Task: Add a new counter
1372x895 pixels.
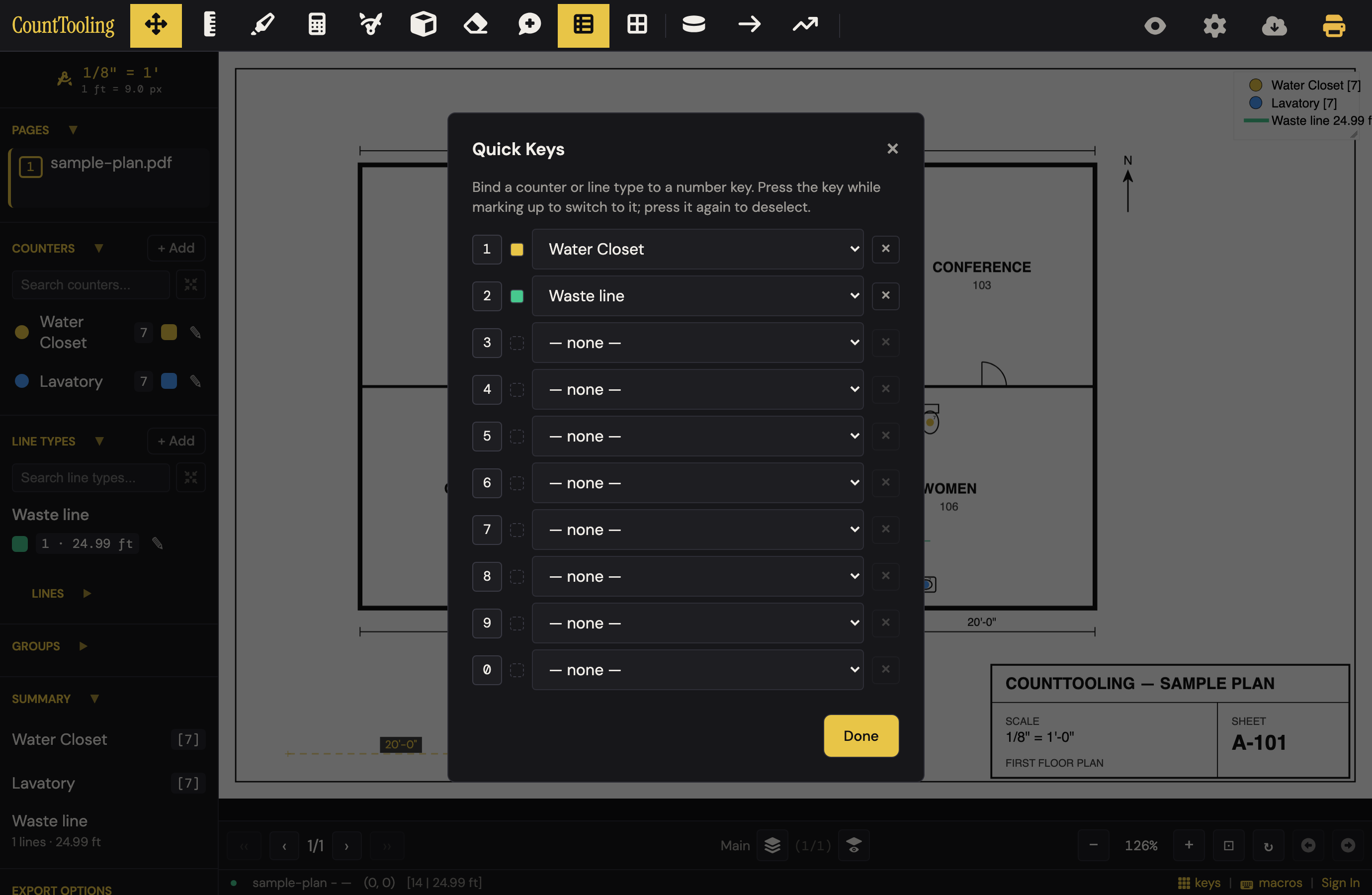Action: [x=176, y=248]
